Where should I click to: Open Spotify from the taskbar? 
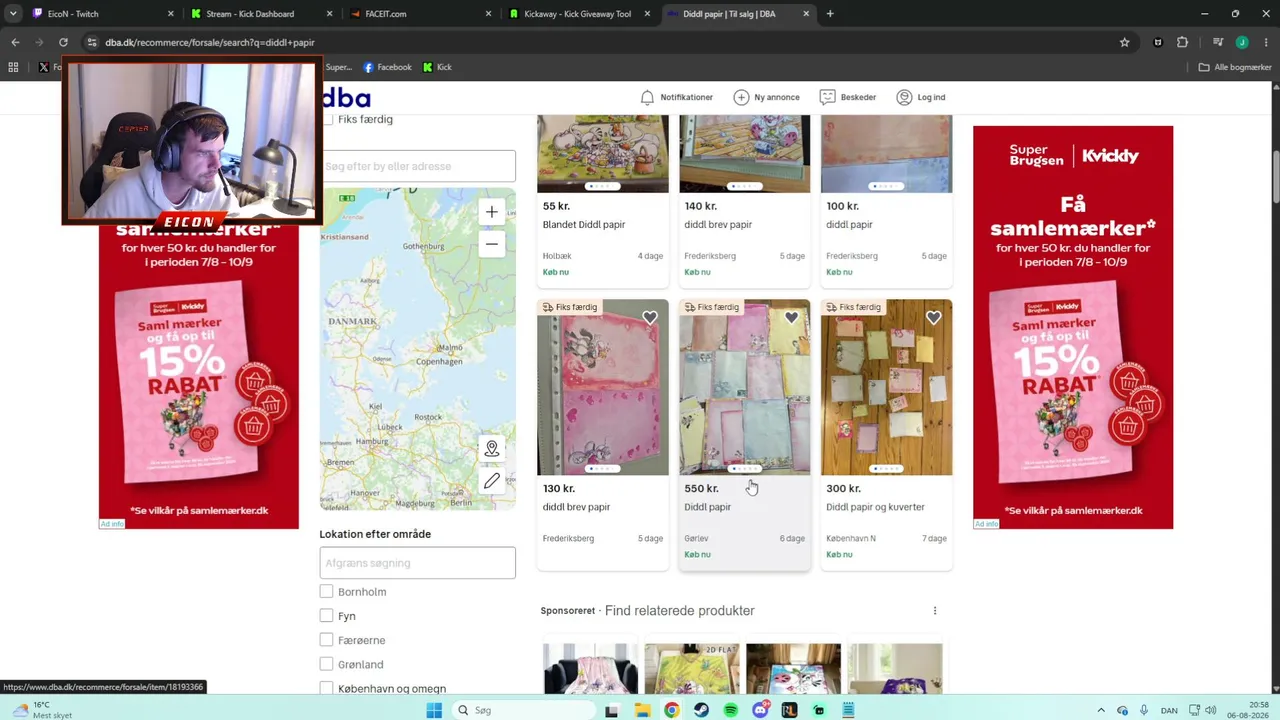pyautogui.click(x=731, y=710)
